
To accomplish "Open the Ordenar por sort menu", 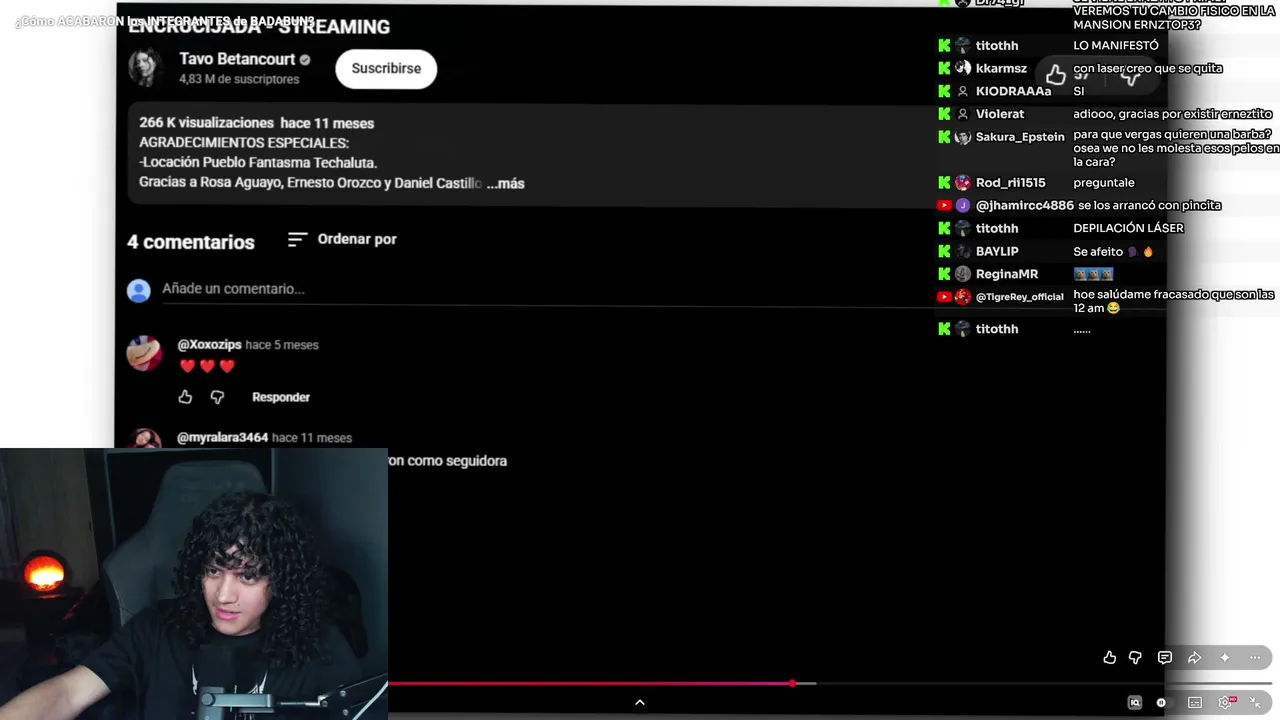I will pos(342,239).
